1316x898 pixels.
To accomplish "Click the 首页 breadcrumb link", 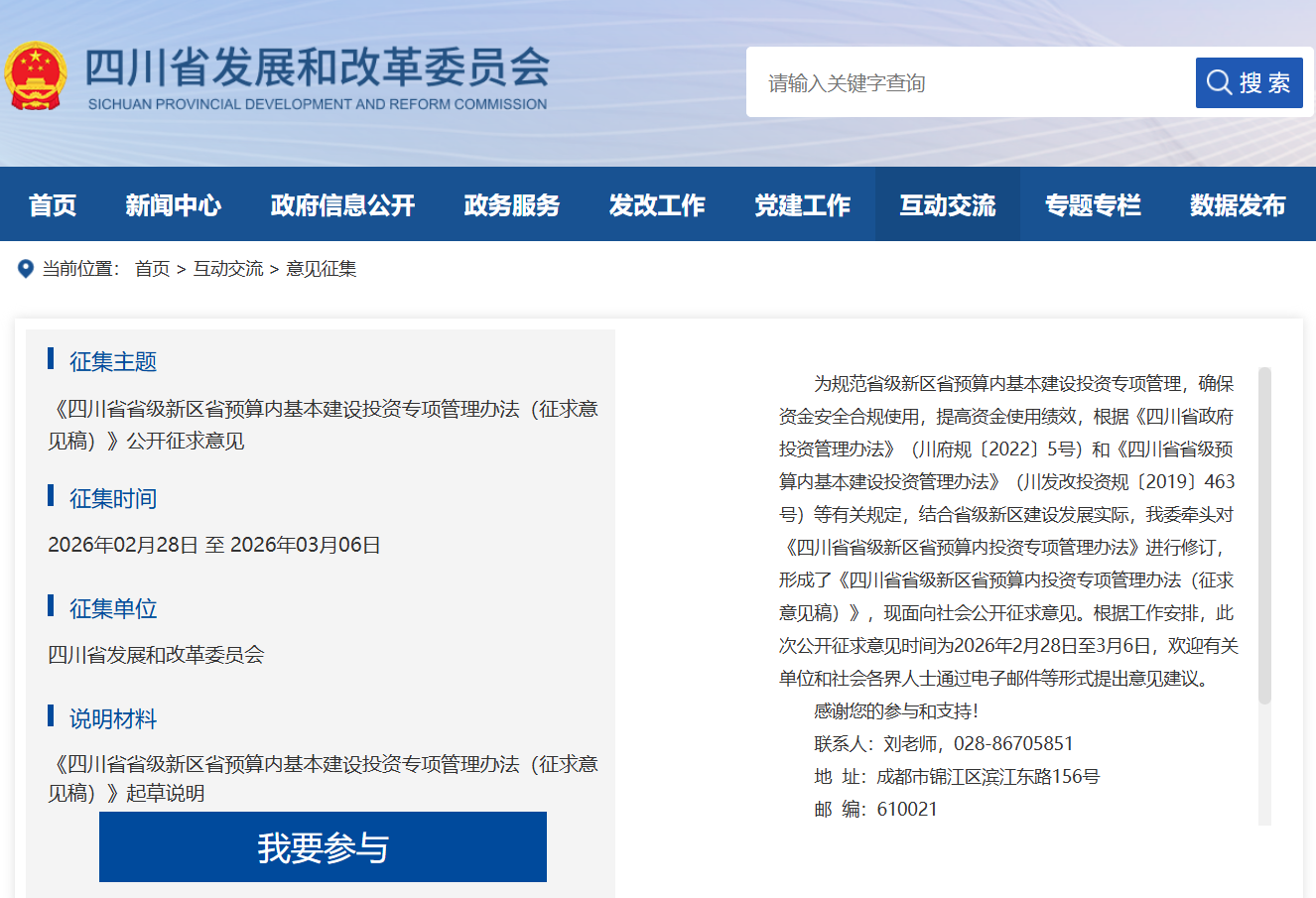I will [152, 269].
